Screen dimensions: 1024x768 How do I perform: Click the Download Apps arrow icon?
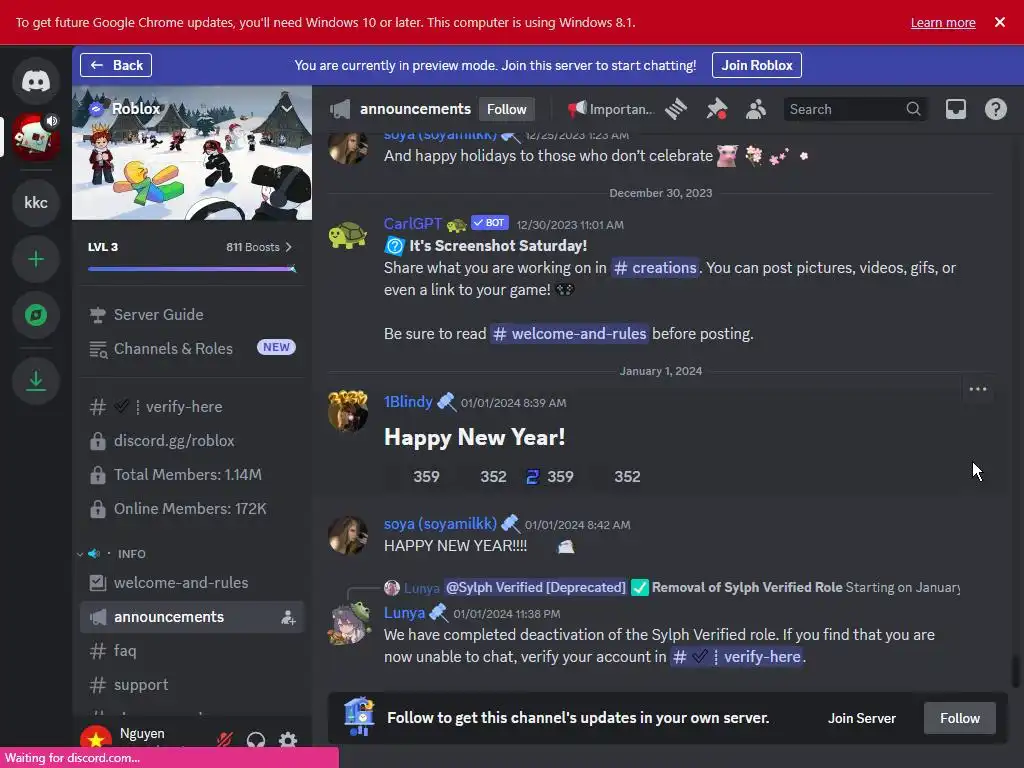tap(36, 381)
